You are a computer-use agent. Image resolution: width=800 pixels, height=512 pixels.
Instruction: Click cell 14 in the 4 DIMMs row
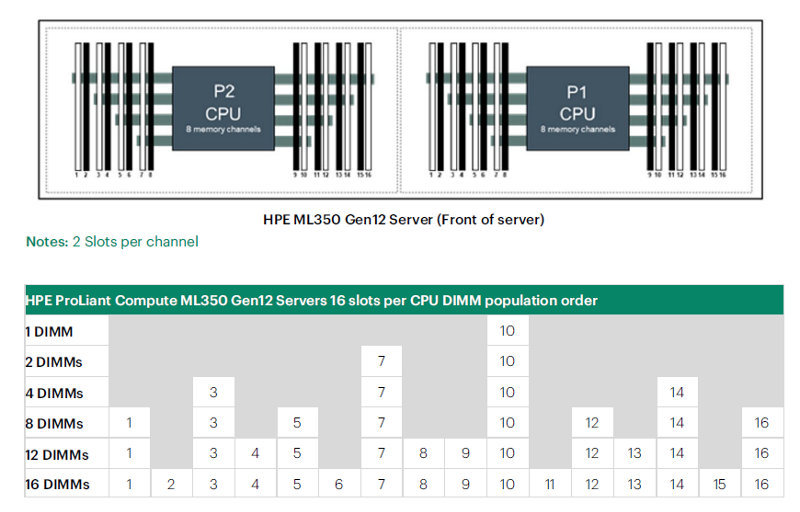click(677, 392)
